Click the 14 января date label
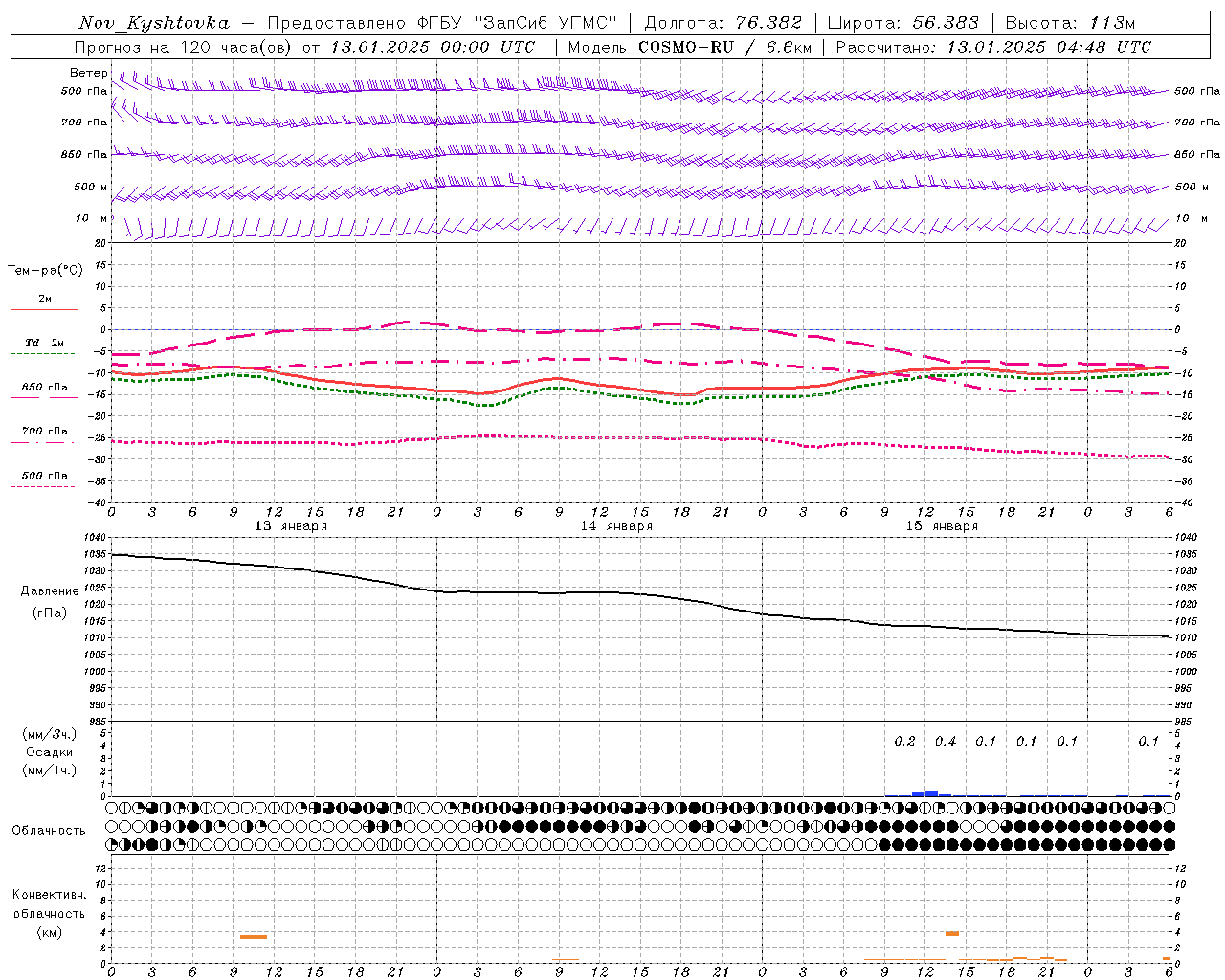Screen dimensions: 1225x980 616,526
